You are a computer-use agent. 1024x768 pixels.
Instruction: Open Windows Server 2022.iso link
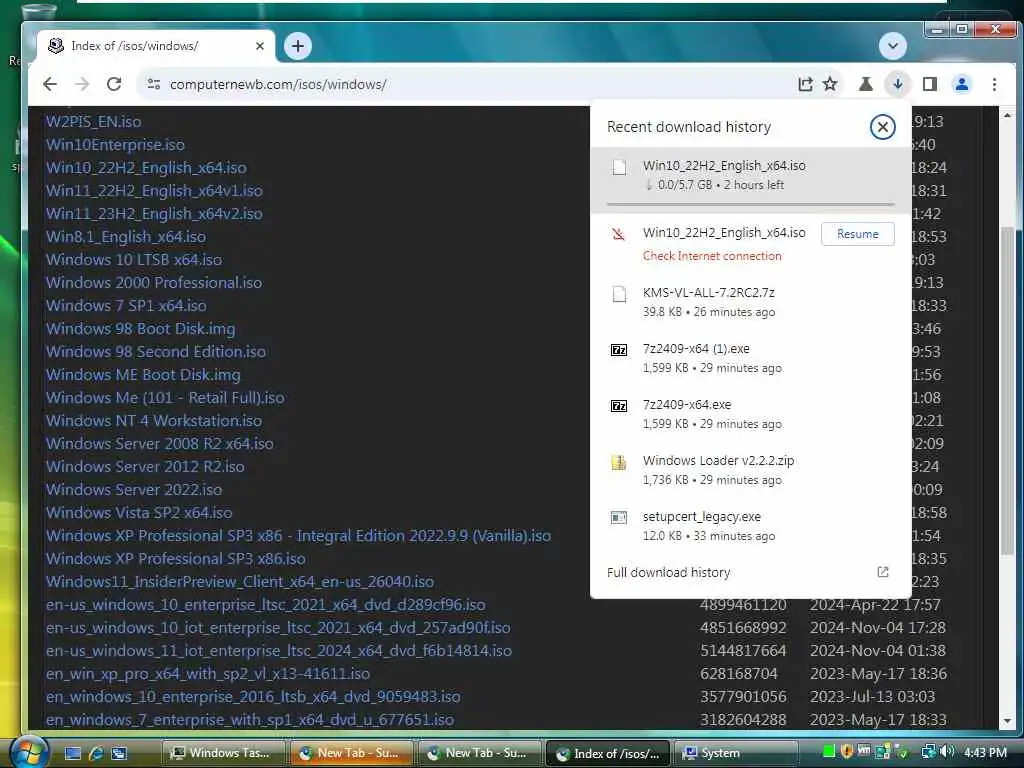click(x=134, y=490)
